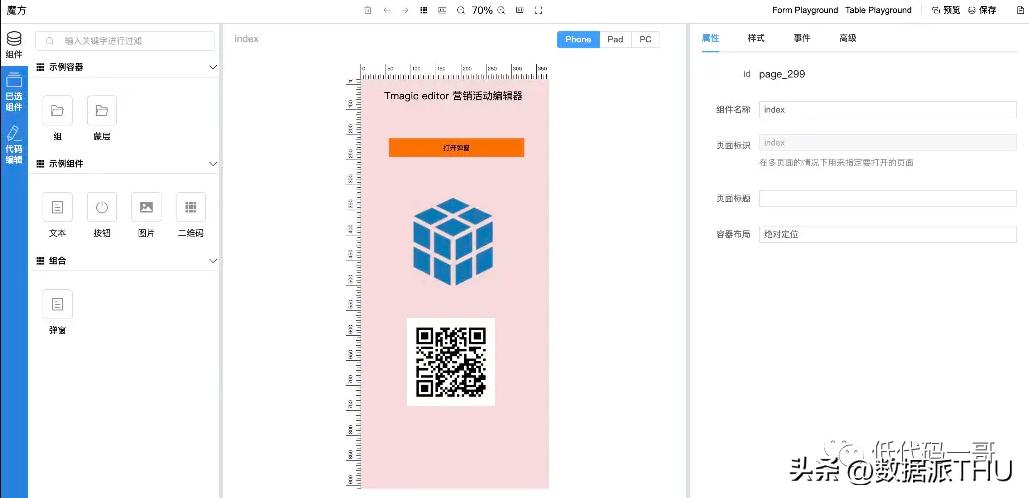Click the zoom out magnifier icon
Image resolution: width=1029 pixels, height=498 pixels.
tap(461, 10)
